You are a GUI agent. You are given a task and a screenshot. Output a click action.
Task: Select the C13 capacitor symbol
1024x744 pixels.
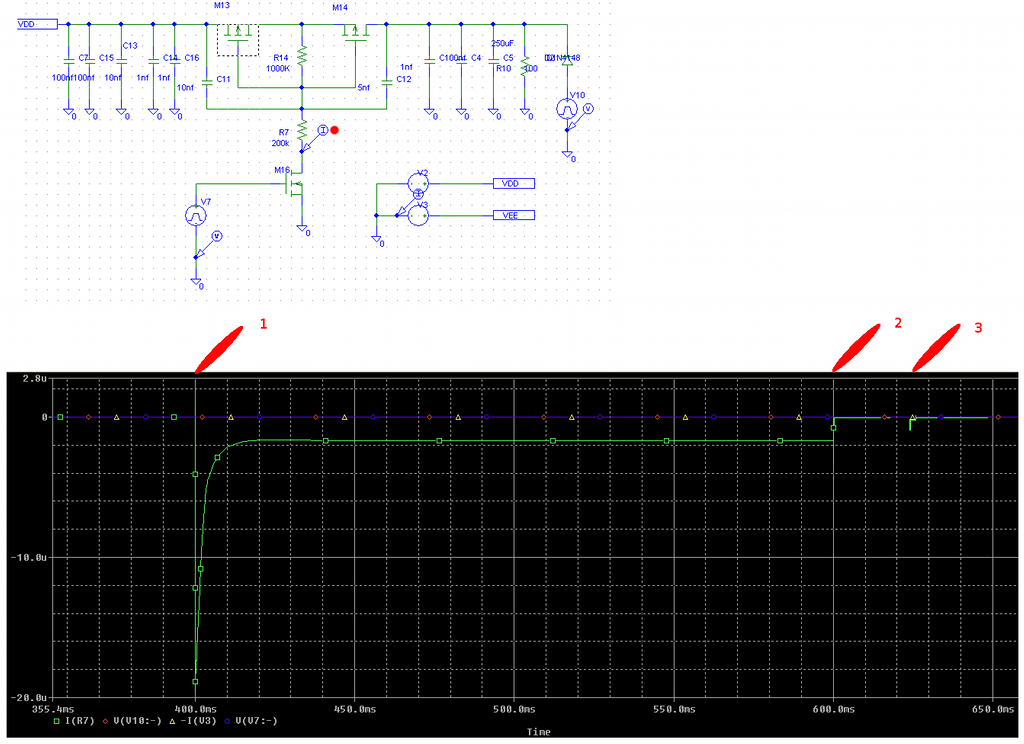[x=121, y=61]
